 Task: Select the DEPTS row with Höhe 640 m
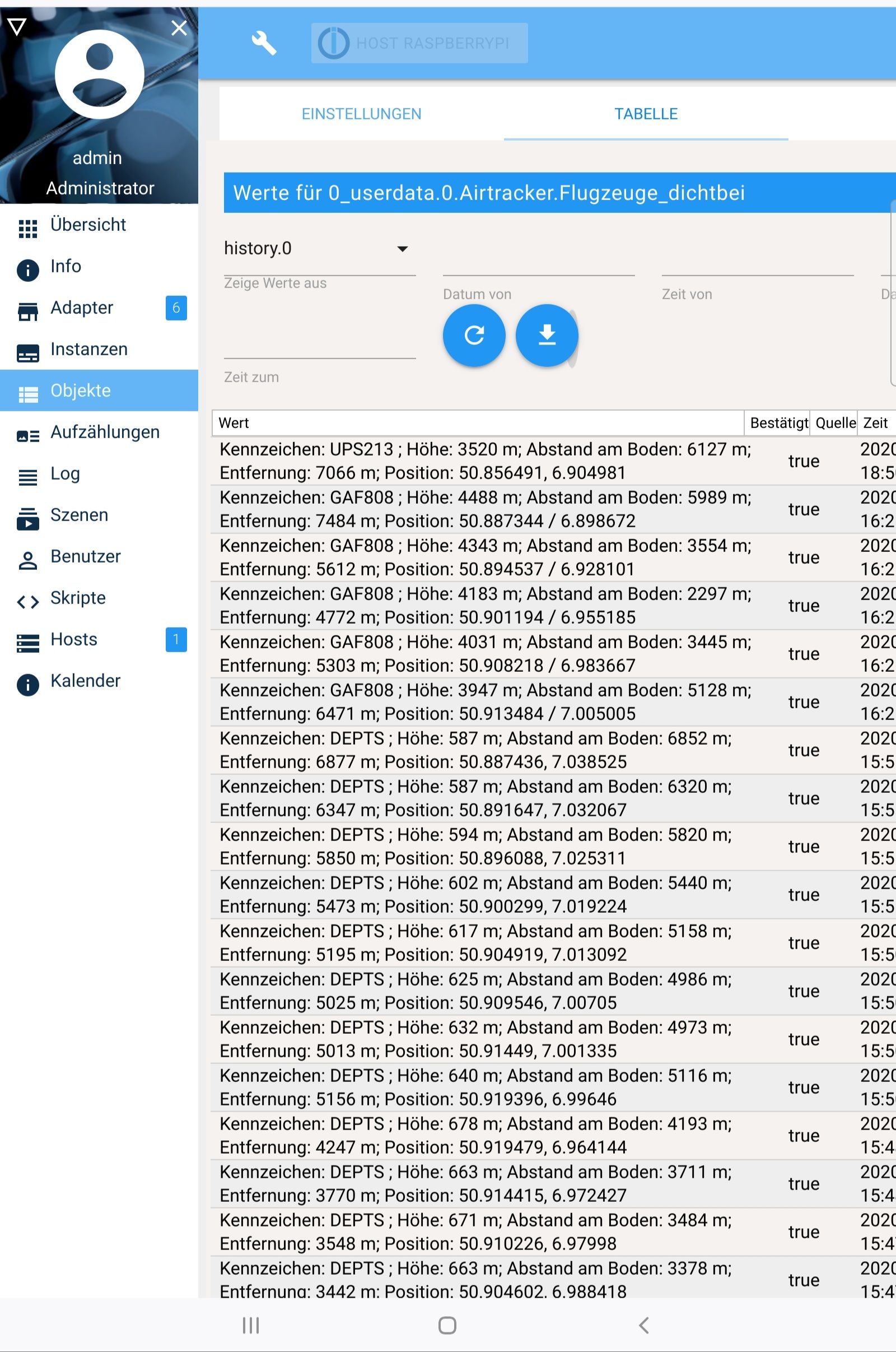pyautogui.click(x=553, y=1088)
